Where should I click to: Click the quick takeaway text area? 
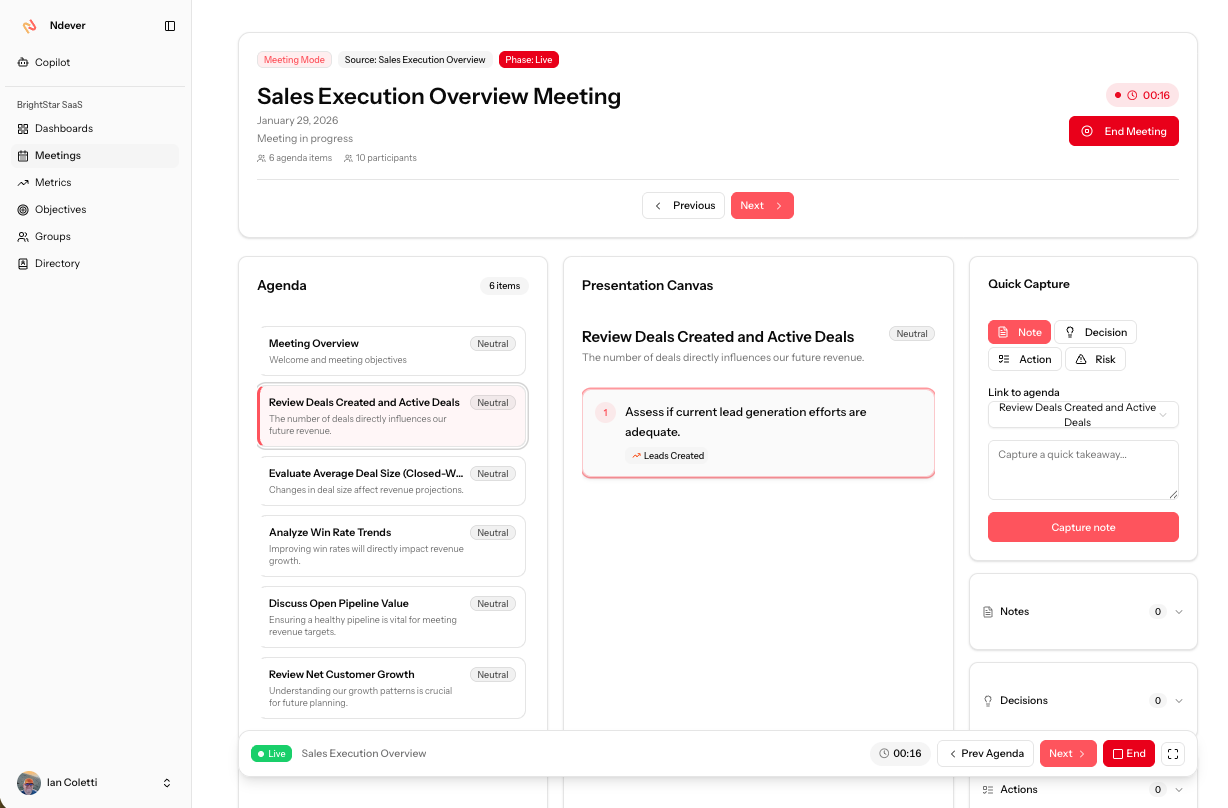(x=1083, y=469)
